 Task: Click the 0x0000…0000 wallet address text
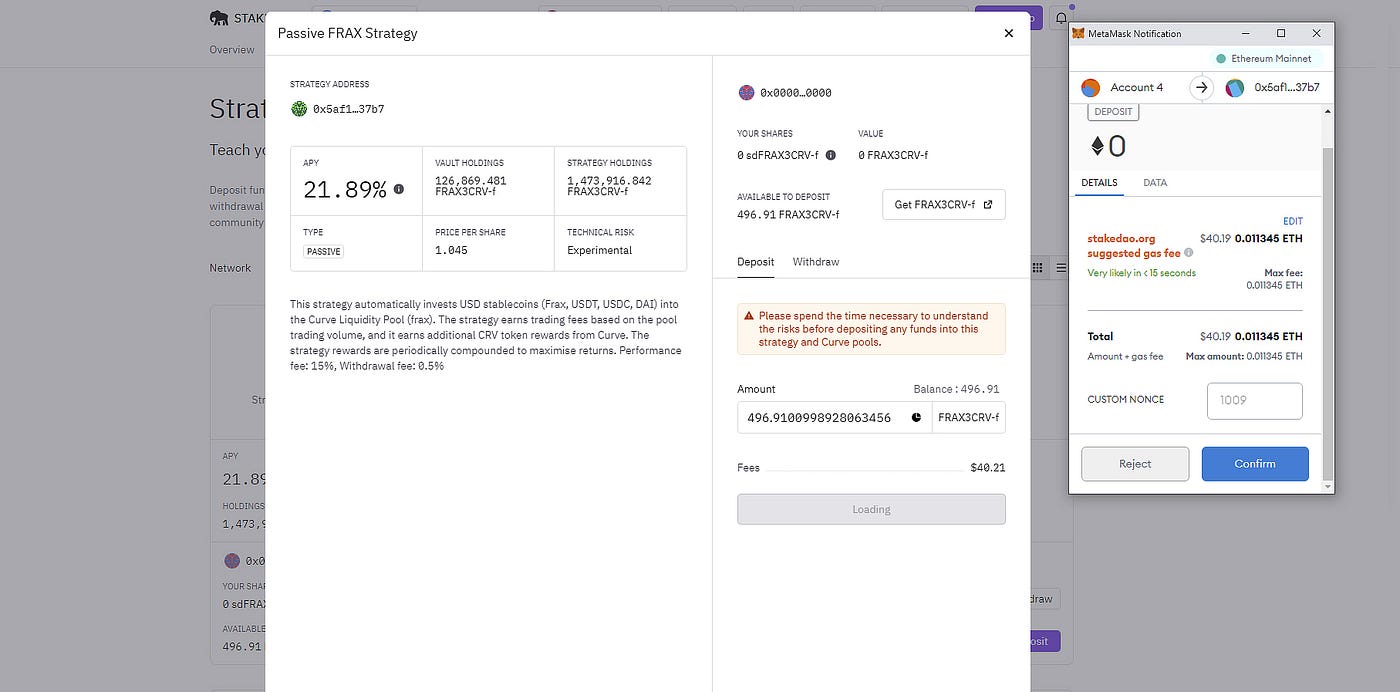click(x=796, y=93)
